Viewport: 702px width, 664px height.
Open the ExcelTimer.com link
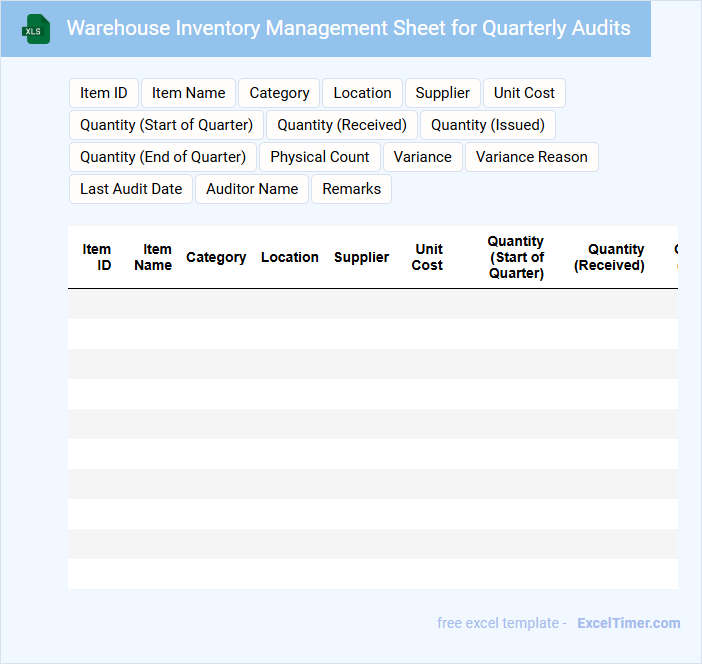(628, 623)
